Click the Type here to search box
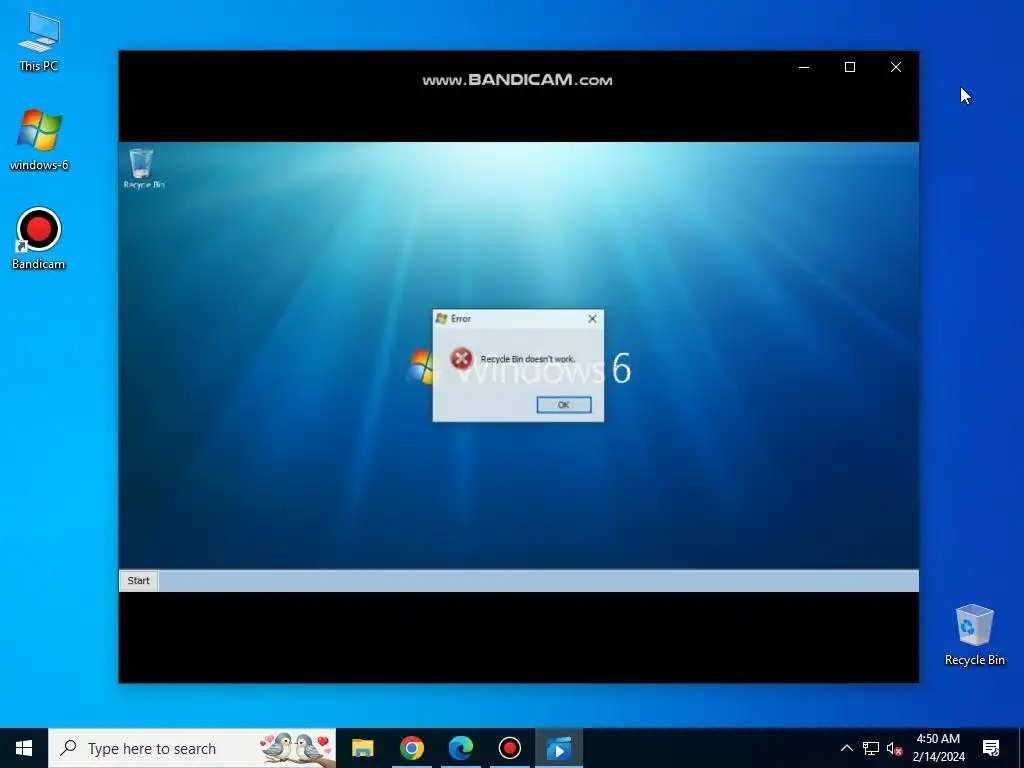The height and width of the screenshot is (768, 1024). (x=192, y=748)
